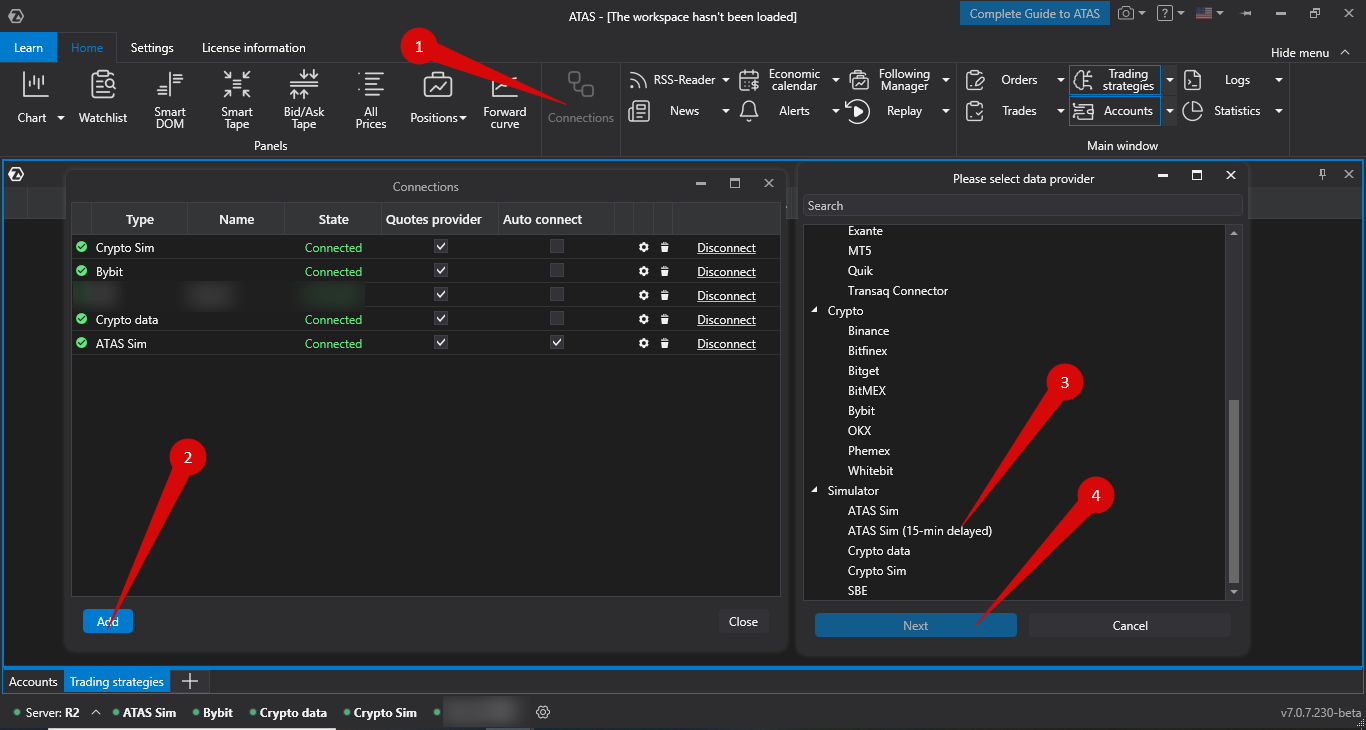Click the data provider Search field
The width and height of the screenshot is (1366, 730).
[1023, 205]
